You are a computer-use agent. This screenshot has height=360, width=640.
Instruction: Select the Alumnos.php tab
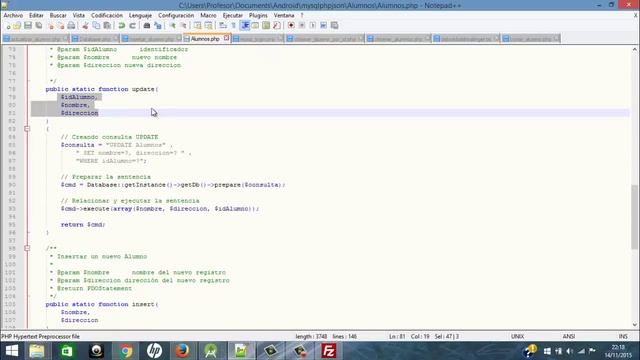pos(205,39)
